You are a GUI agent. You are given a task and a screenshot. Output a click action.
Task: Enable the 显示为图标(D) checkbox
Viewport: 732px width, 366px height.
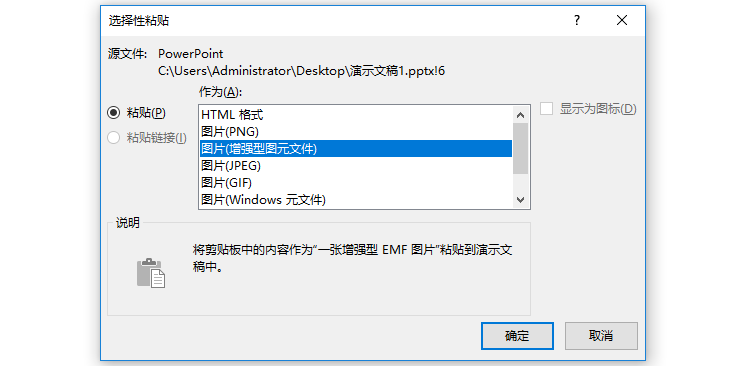(547, 109)
